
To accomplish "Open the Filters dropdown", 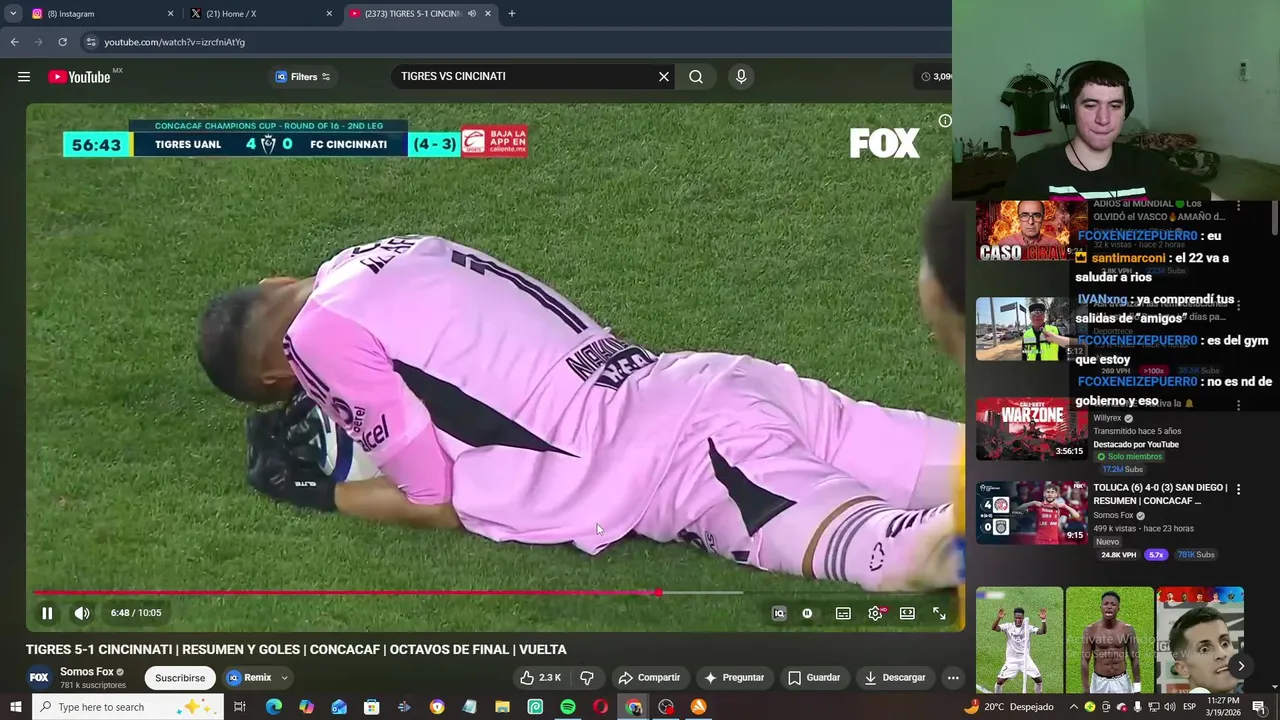I will click(303, 77).
